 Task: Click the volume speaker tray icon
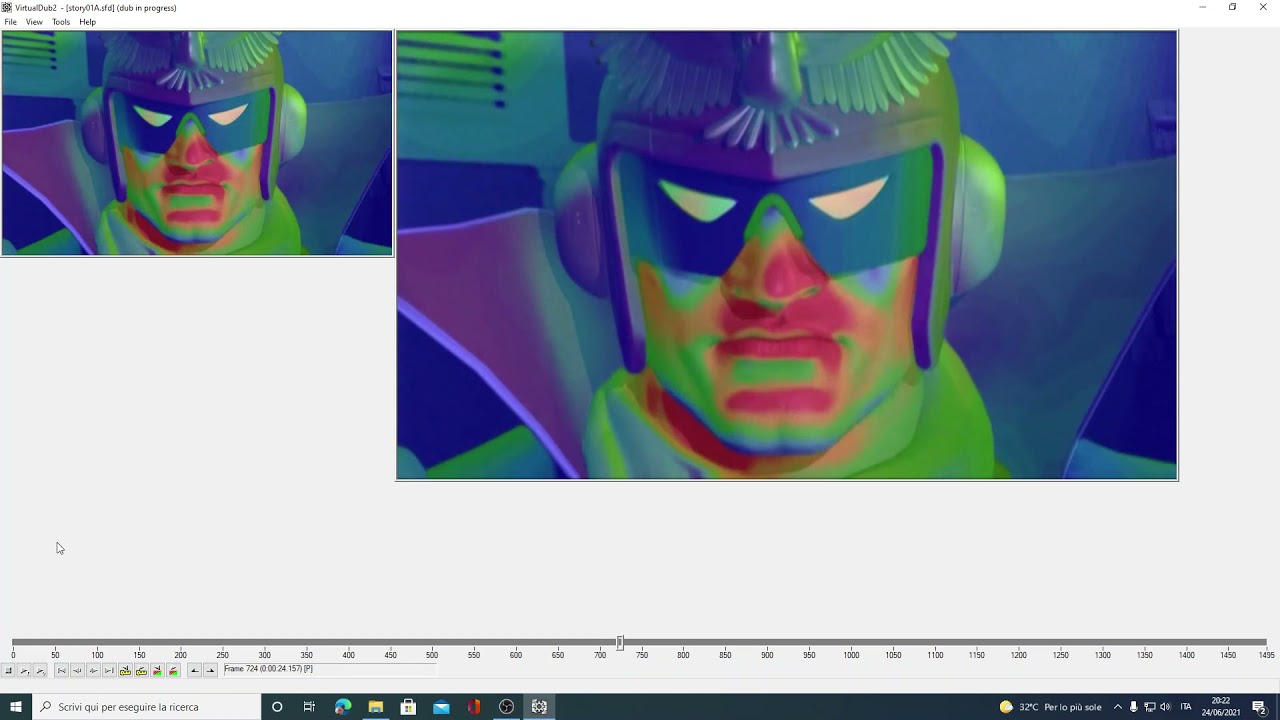tap(1165, 707)
